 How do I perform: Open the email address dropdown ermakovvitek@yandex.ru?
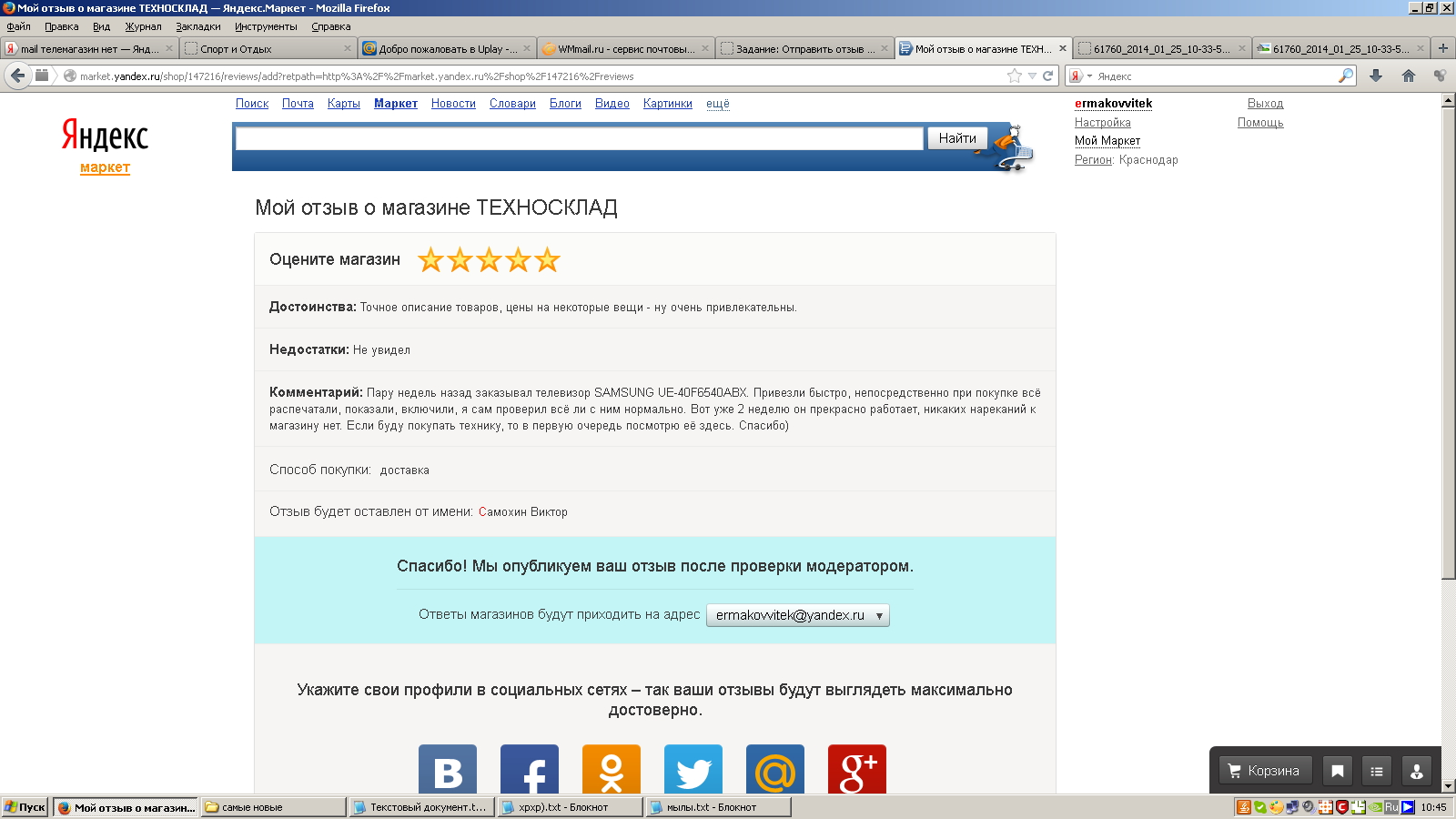tap(798, 615)
